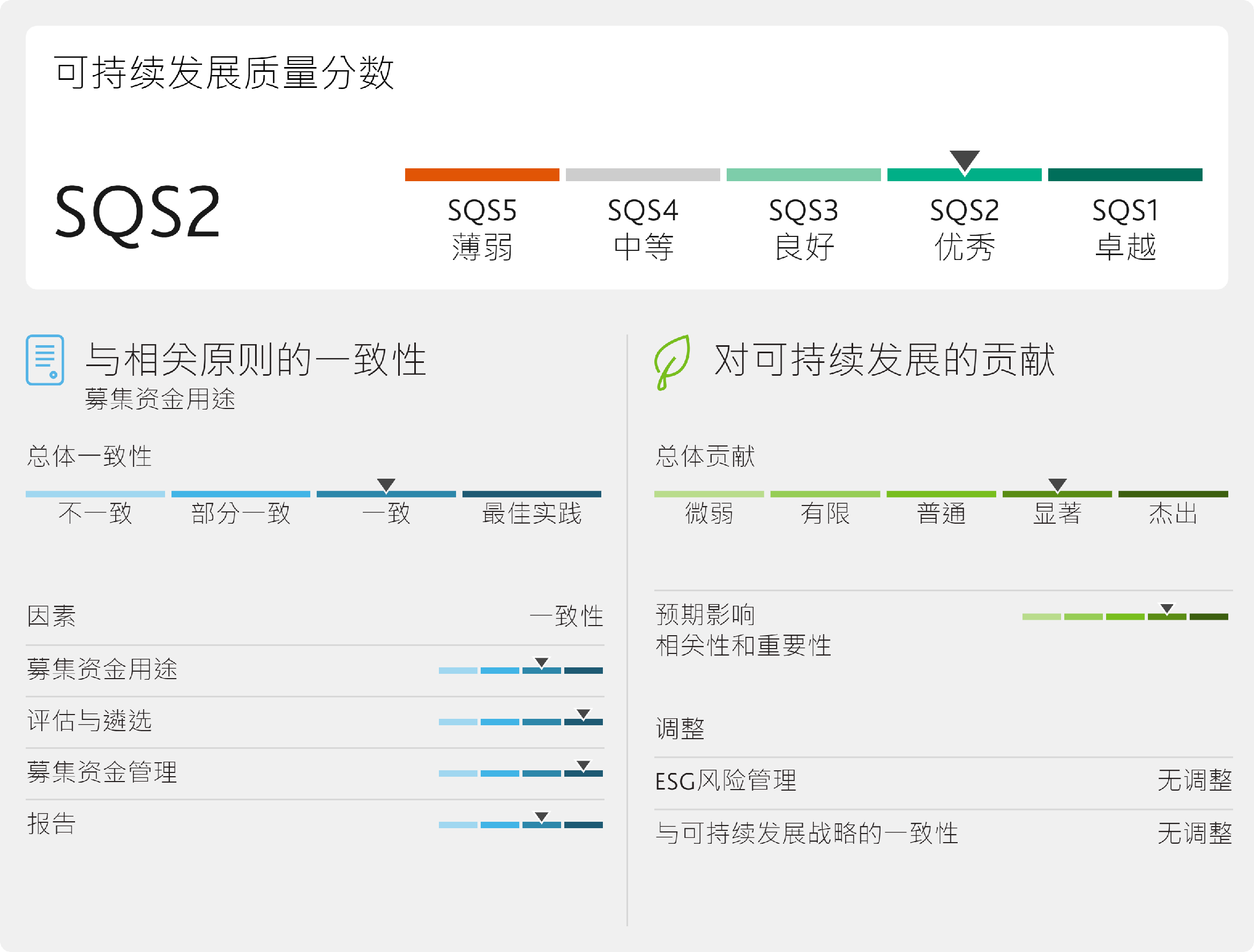Click the marker on the 募集资金管理 rating bar
1254x952 pixels.
pos(584,765)
